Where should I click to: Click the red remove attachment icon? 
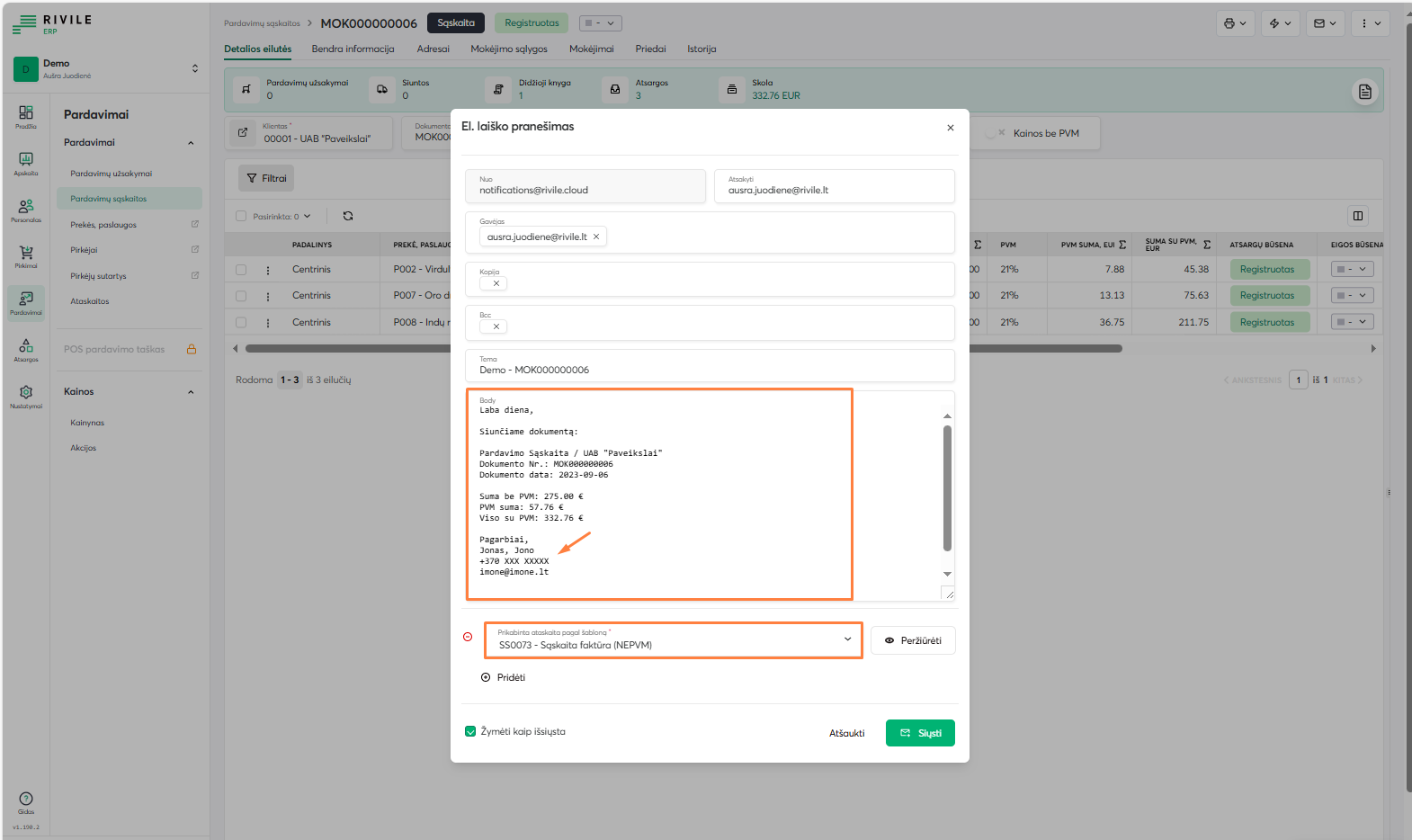tap(468, 637)
